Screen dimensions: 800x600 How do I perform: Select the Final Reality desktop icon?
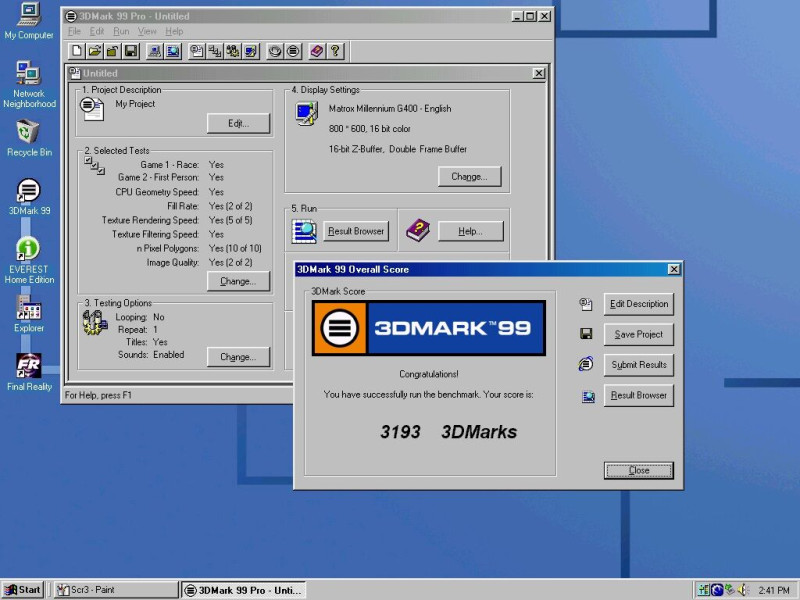click(29, 372)
